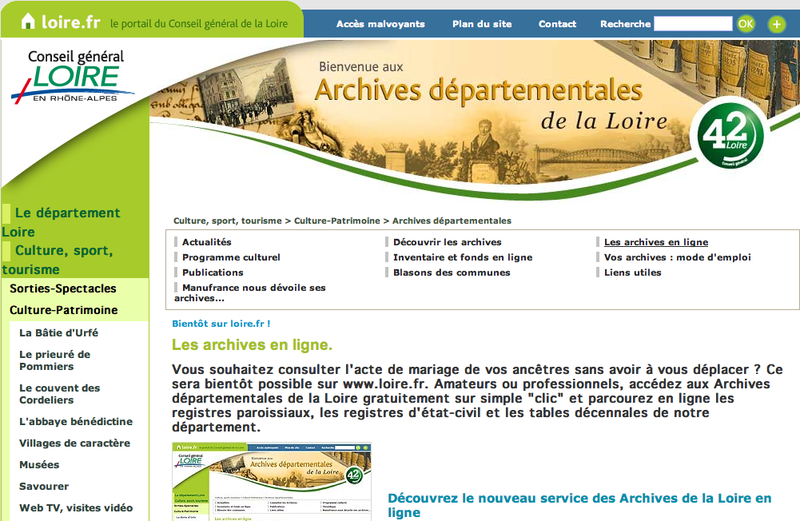
Task: Click the green 42 Loire badge
Action: [x=730, y=135]
